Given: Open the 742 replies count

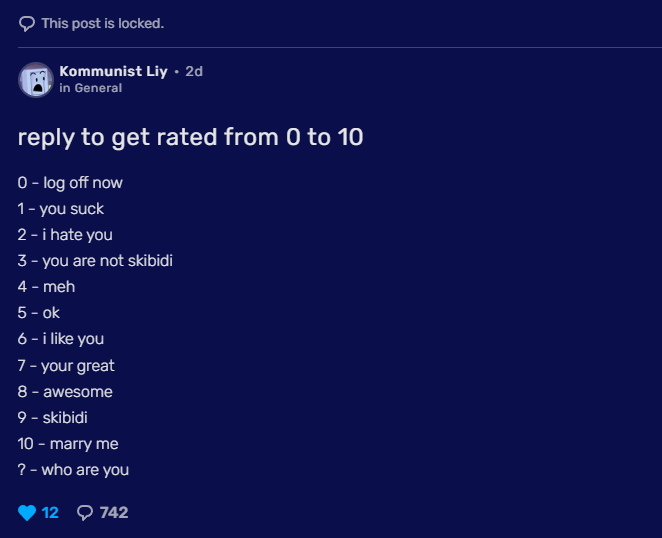Looking at the screenshot, I should (x=114, y=513).
